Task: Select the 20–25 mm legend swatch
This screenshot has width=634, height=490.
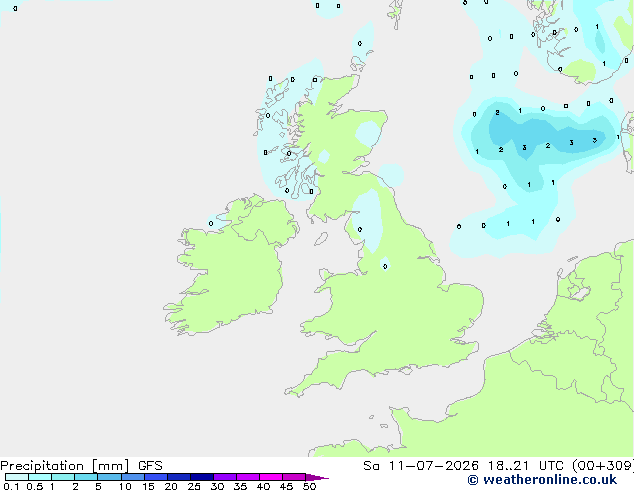Action: [x=179, y=477]
